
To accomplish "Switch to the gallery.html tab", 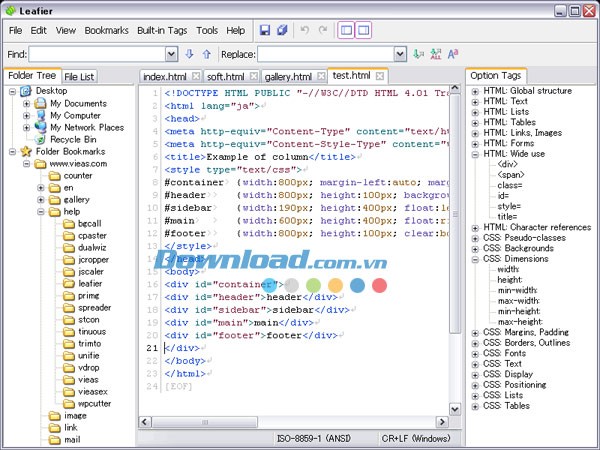I will tap(289, 76).
